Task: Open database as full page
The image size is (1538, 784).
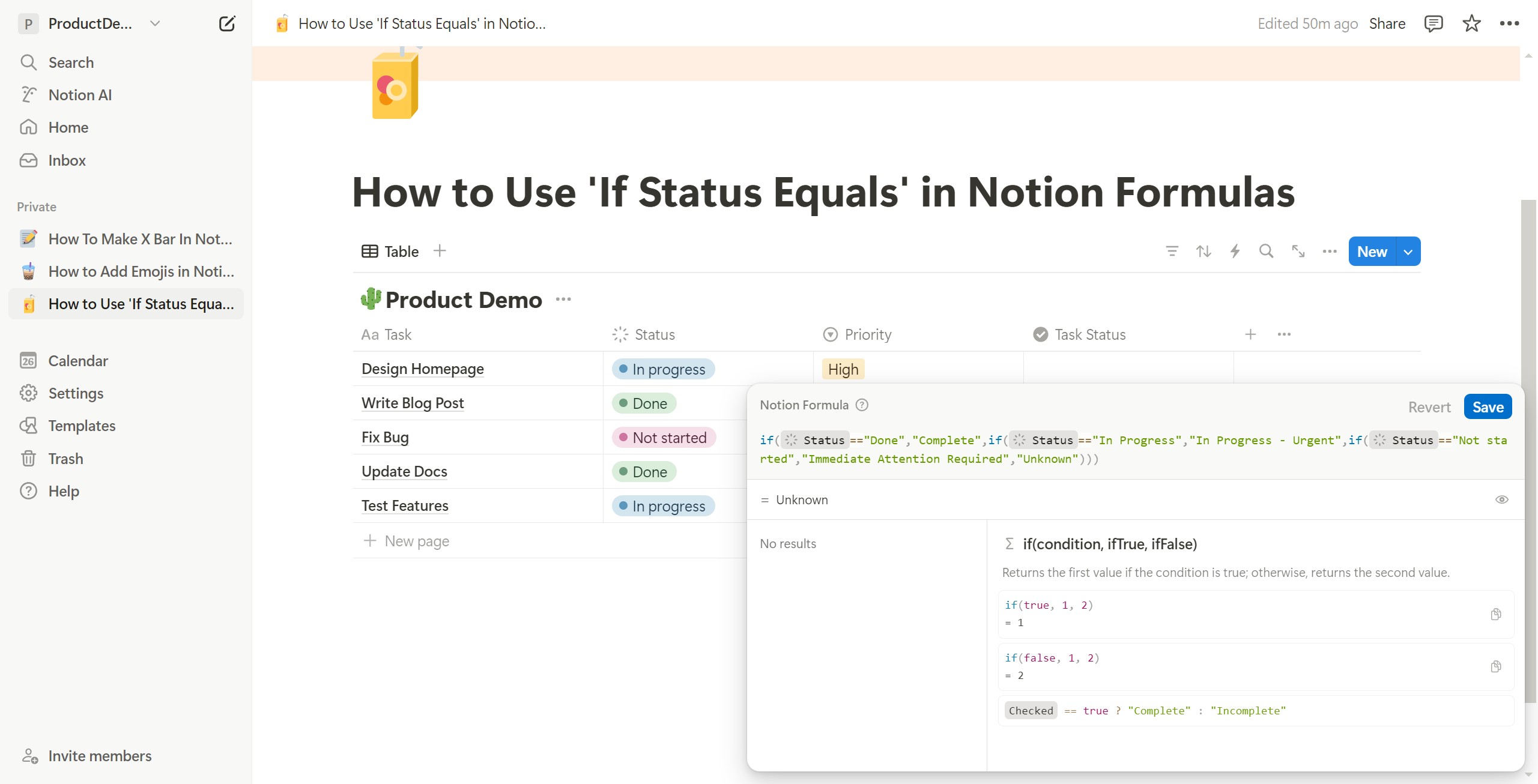Action: pyautogui.click(x=1298, y=251)
